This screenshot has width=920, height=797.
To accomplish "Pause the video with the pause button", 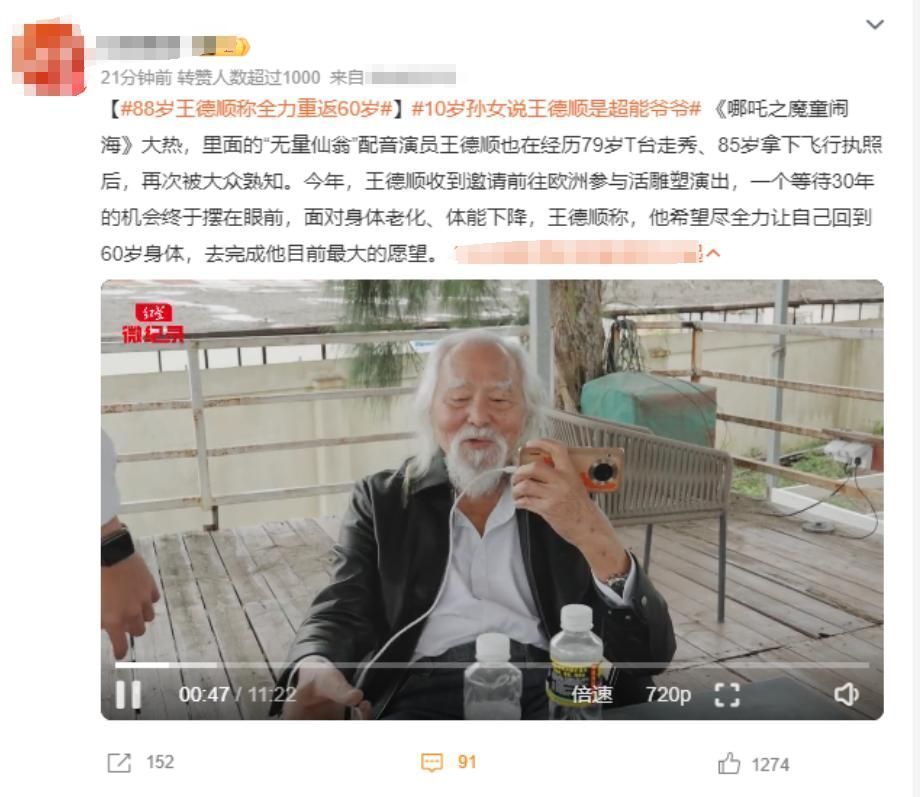I will click(128, 695).
